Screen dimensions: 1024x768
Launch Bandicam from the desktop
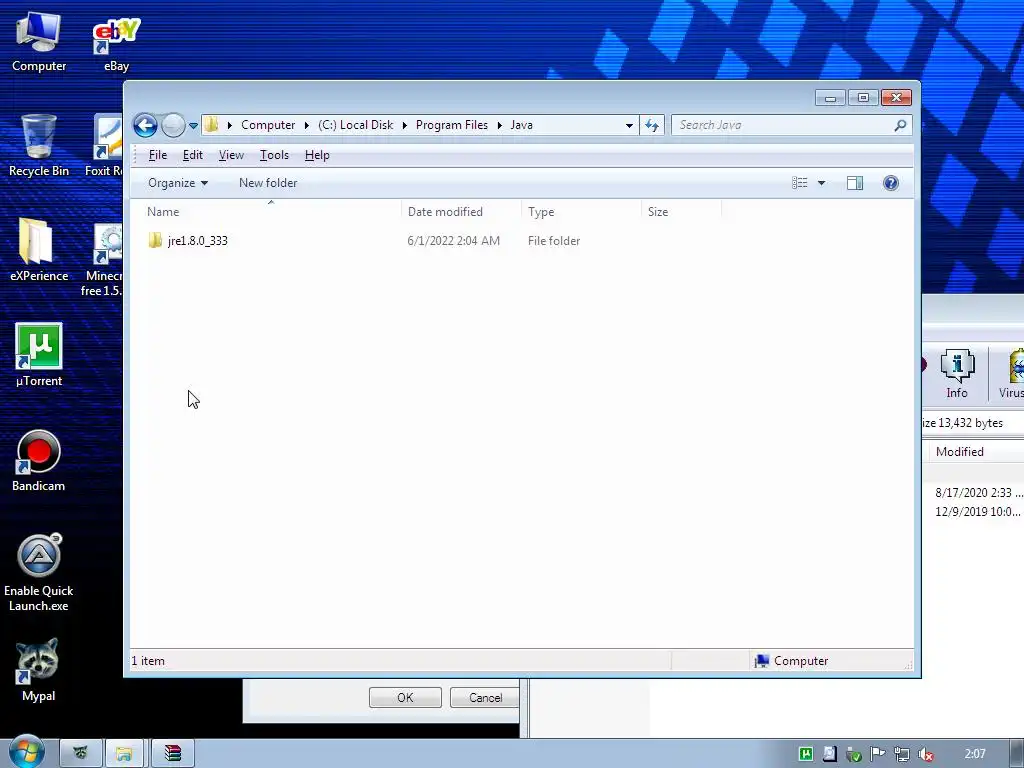click(x=39, y=460)
